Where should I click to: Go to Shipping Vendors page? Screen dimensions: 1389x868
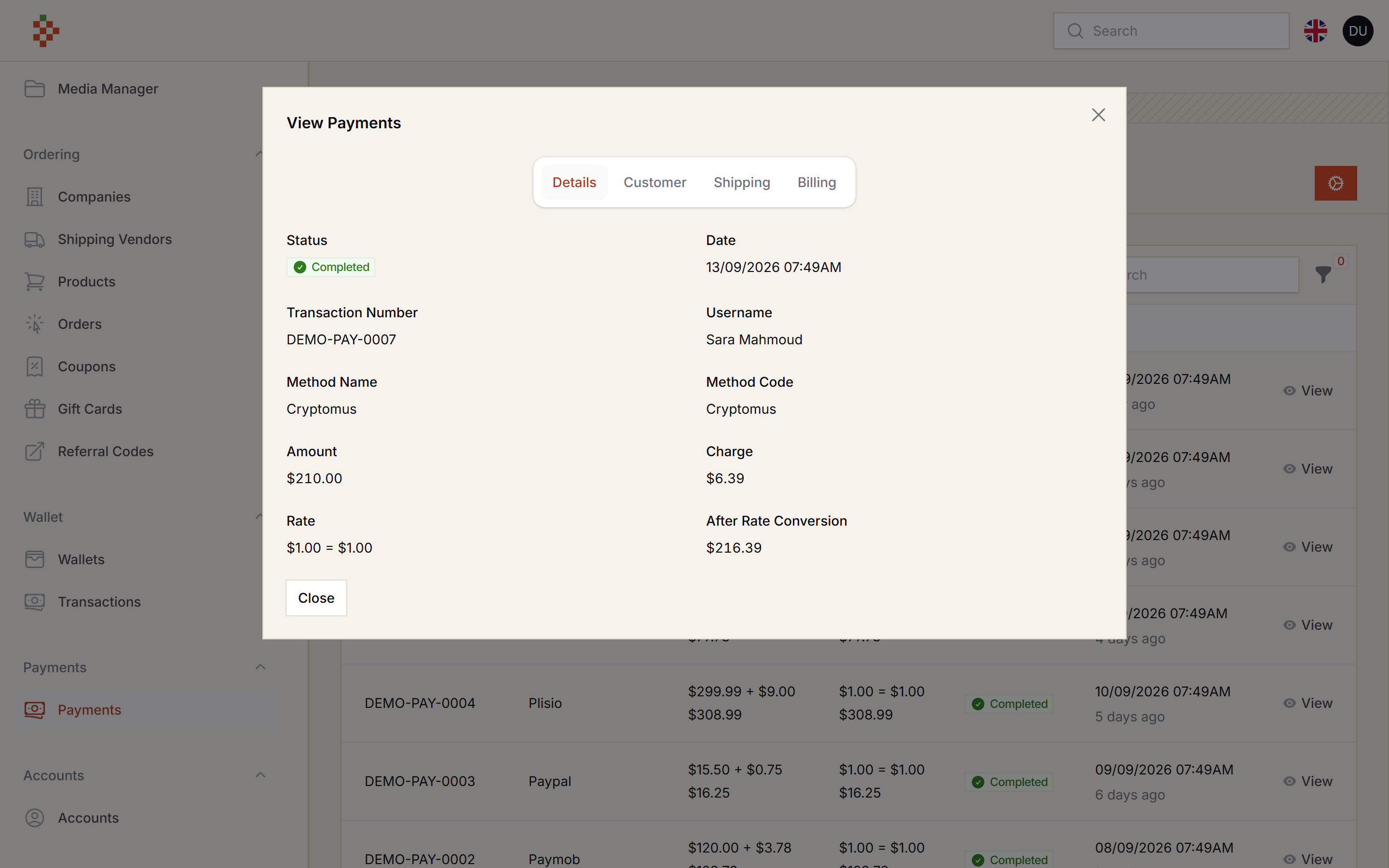(115, 239)
